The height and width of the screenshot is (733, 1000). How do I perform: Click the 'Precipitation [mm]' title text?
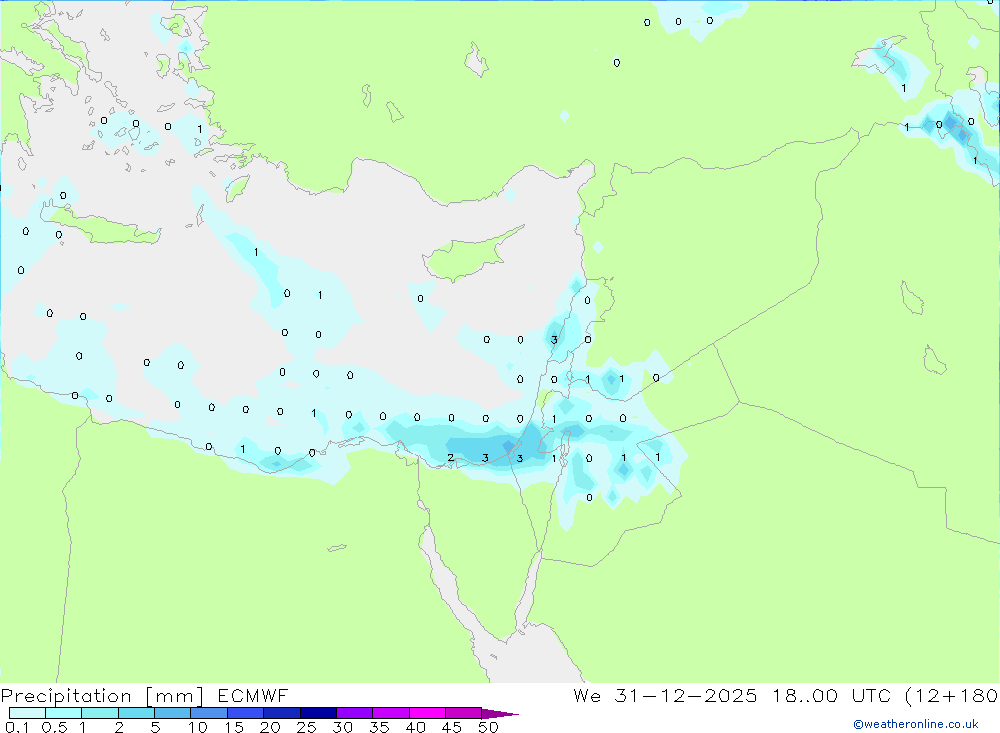pos(102,696)
